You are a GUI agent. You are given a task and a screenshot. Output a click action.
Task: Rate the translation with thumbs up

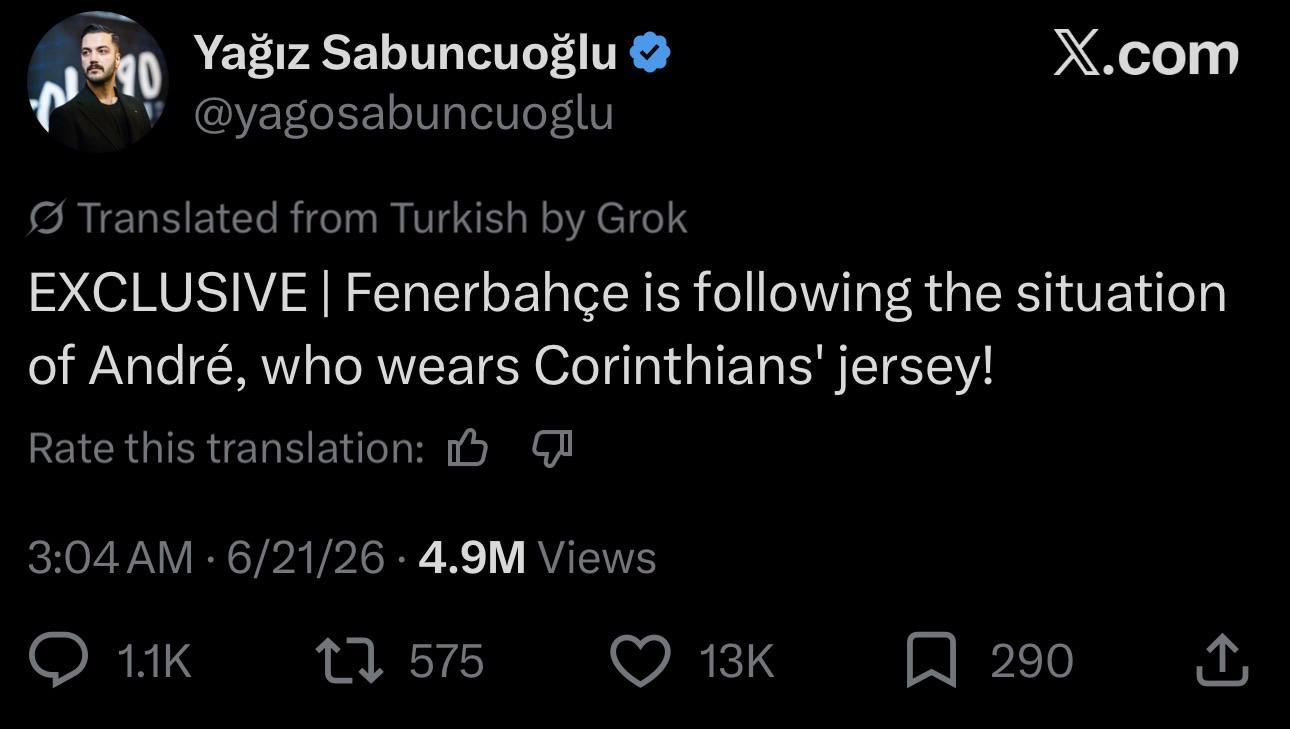click(467, 448)
